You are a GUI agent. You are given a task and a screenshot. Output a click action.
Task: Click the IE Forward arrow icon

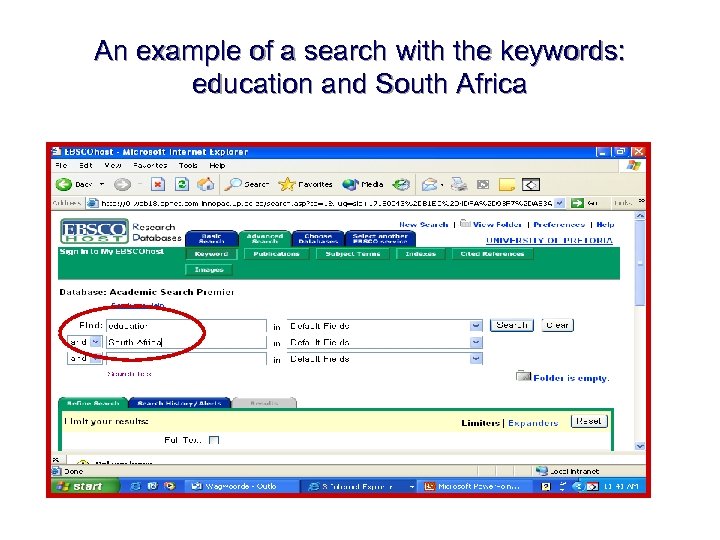122,185
